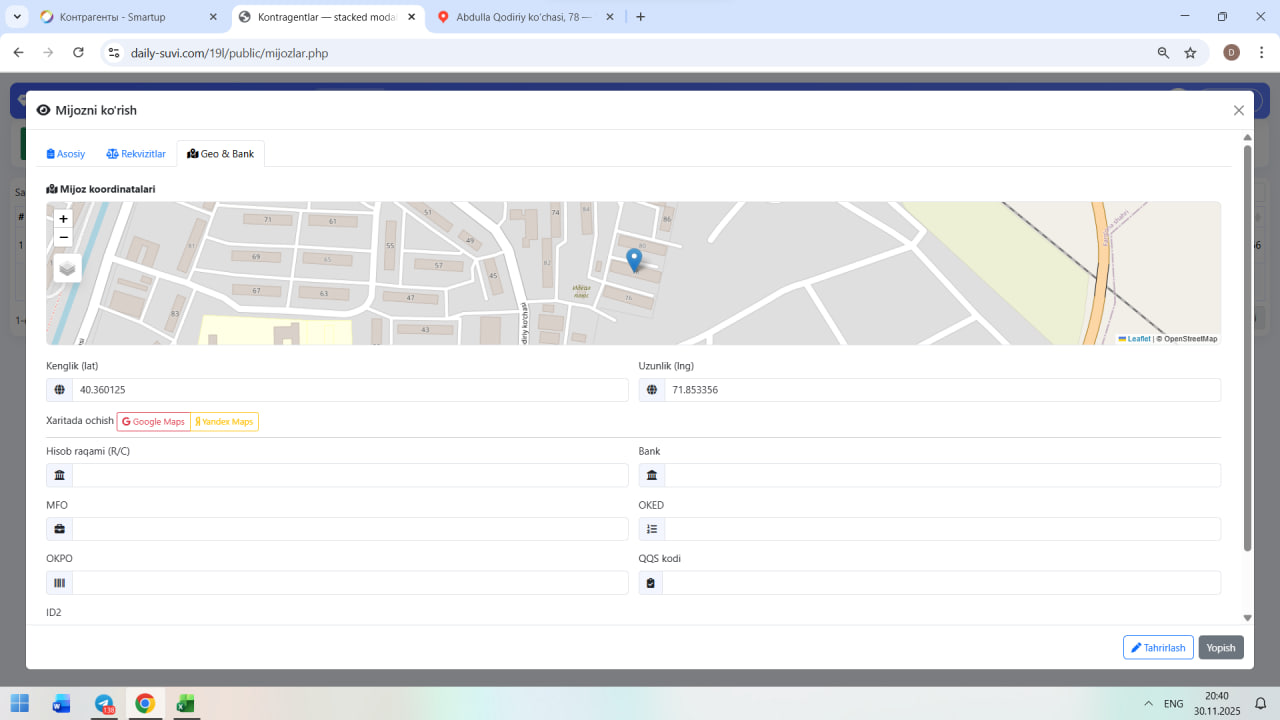1280x720 pixels.
Task: Close the Mijozni ko'rish dialog with X
Action: pyautogui.click(x=1238, y=111)
